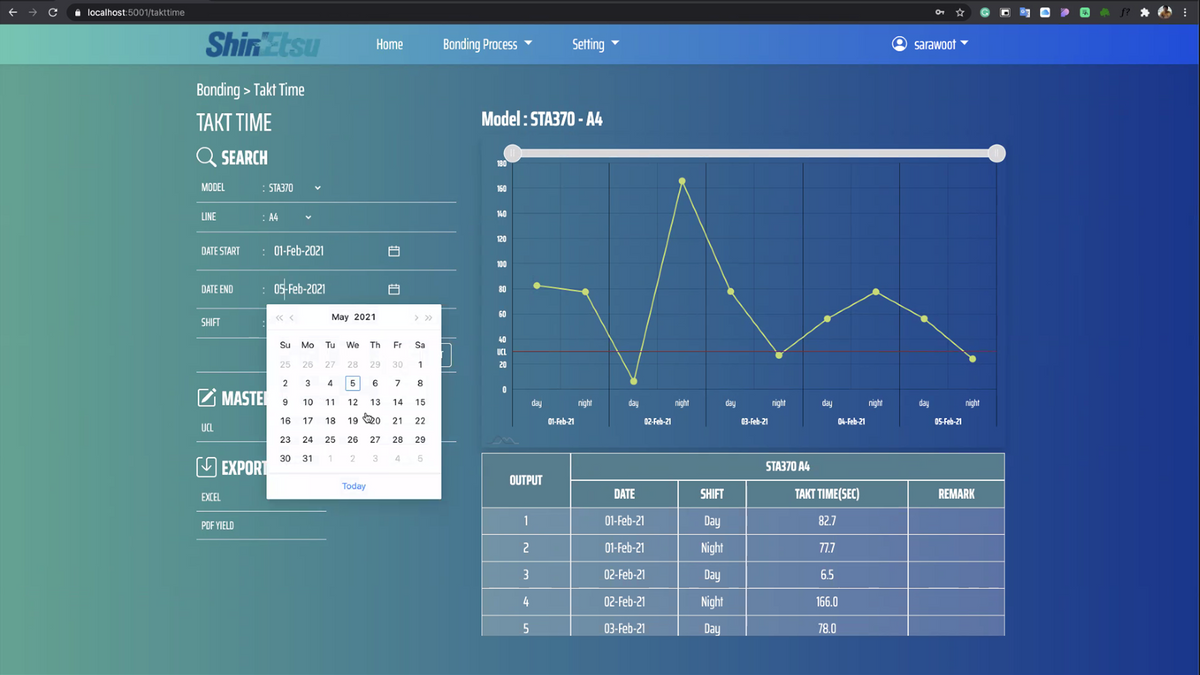This screenshot has width=1200, height=675.
Task: Click Today link in the calendar
Action: click(354, 486)
